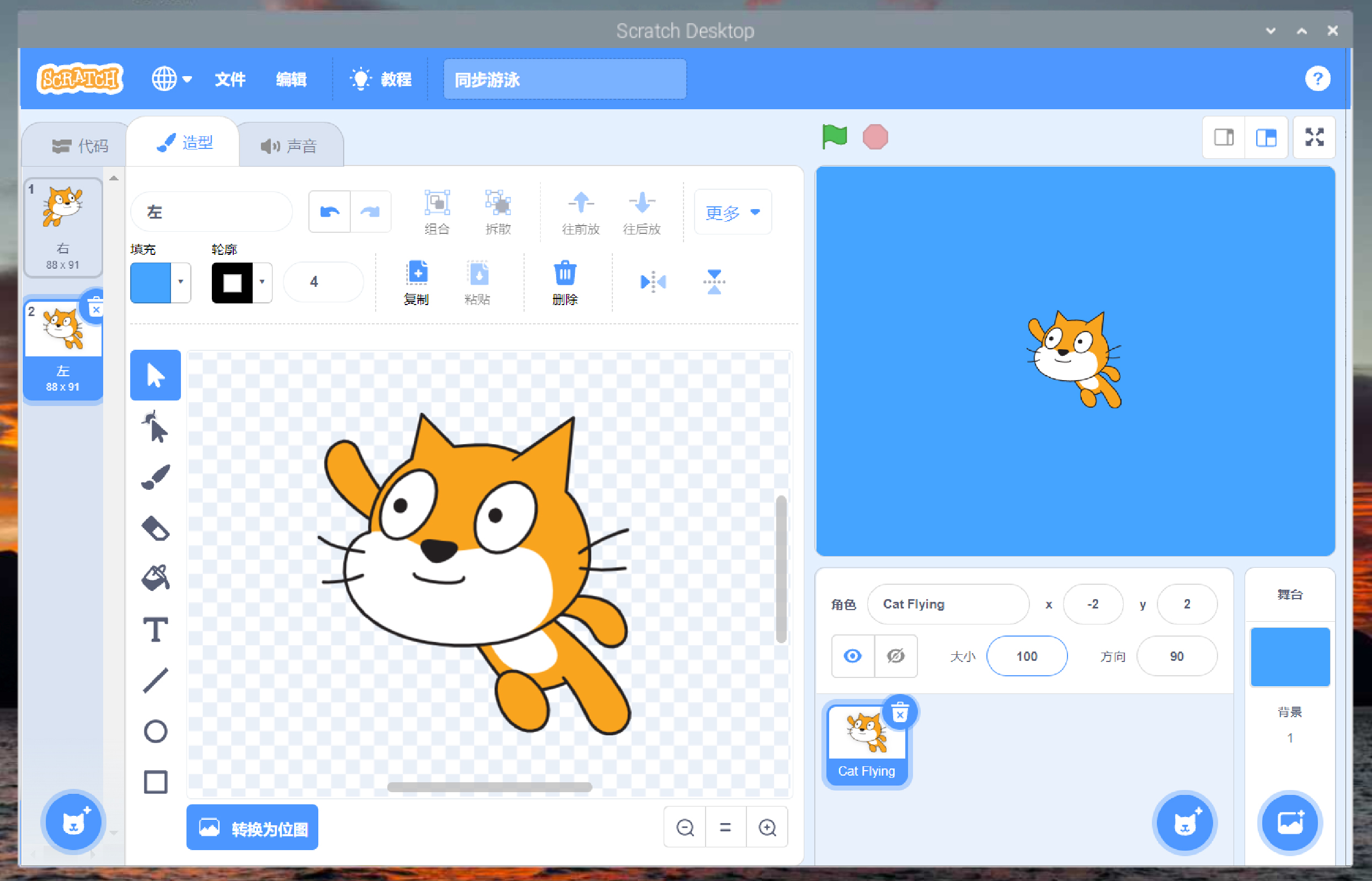This screenshot has width=1372, height=881.
Task: Open the outline color dropdown arrow
Action: pyautogui.click(x=262, y=282)
